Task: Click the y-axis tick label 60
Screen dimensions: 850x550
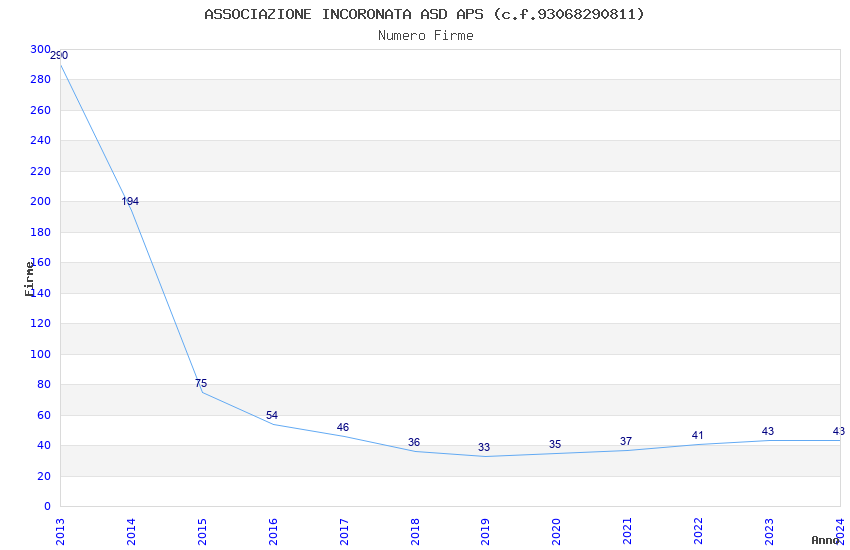Action: coord(43,415)
